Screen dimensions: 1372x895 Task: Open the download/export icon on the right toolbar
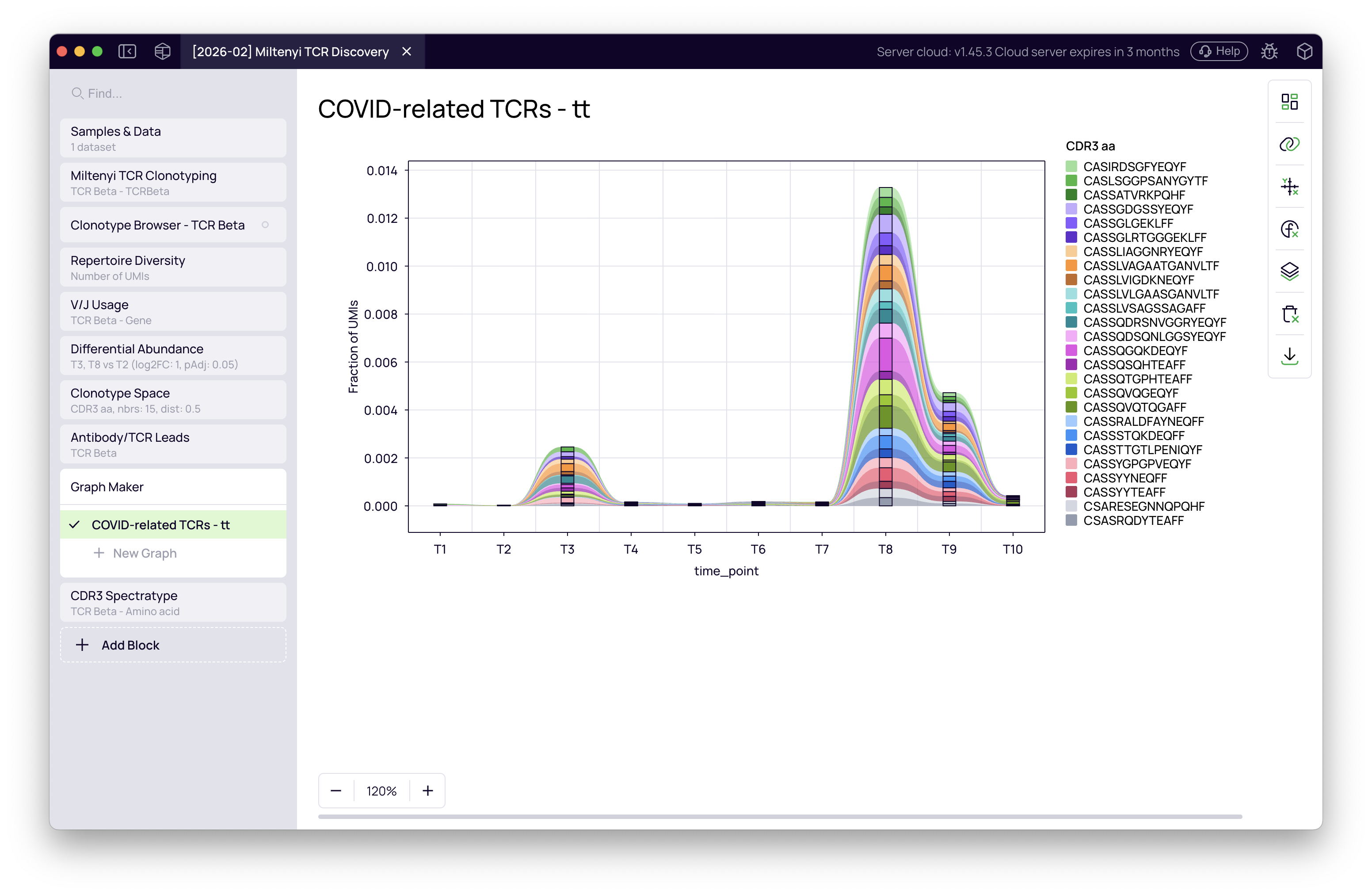point(1290,356)
